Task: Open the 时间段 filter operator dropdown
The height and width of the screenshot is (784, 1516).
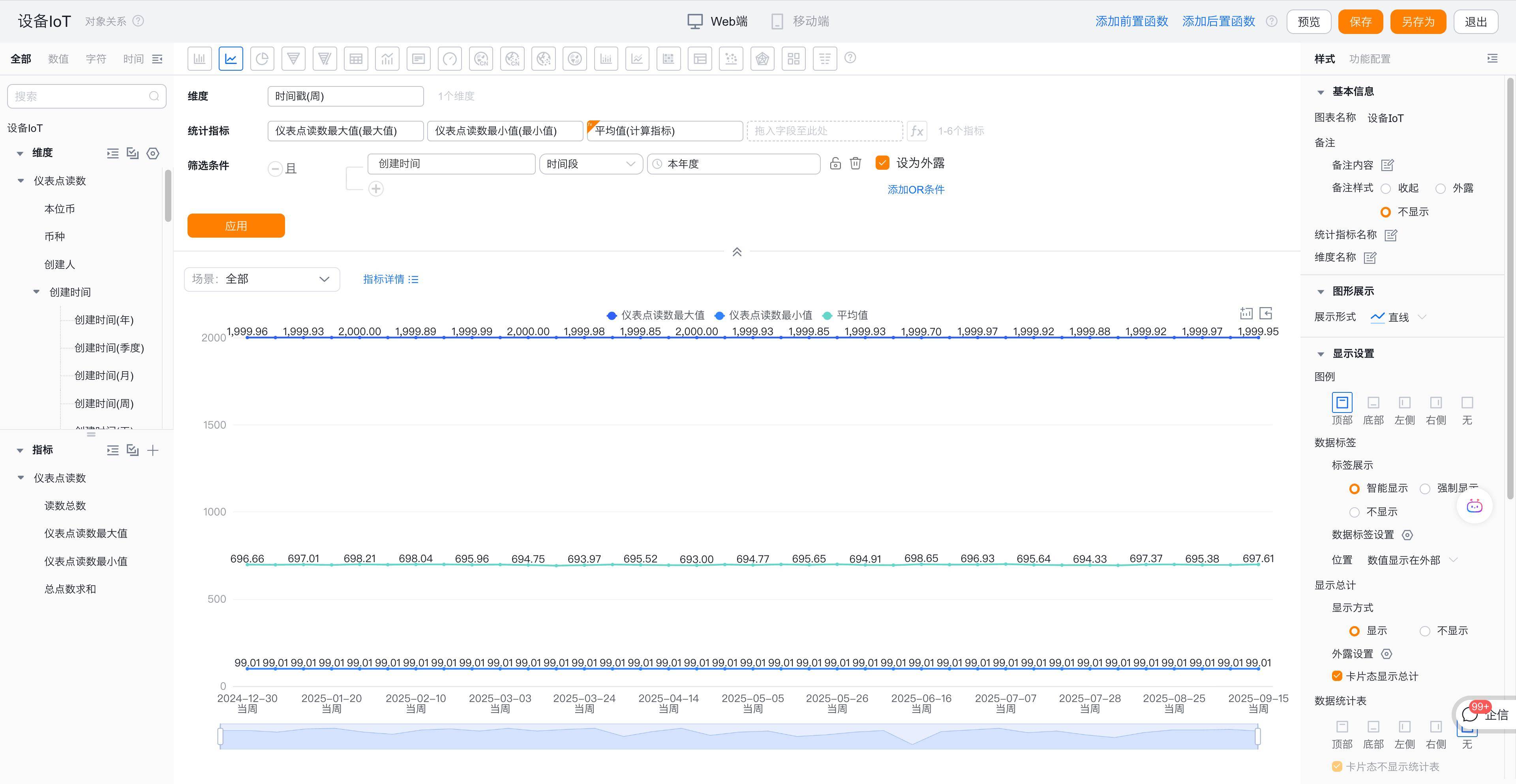Action: pos(590,163)
